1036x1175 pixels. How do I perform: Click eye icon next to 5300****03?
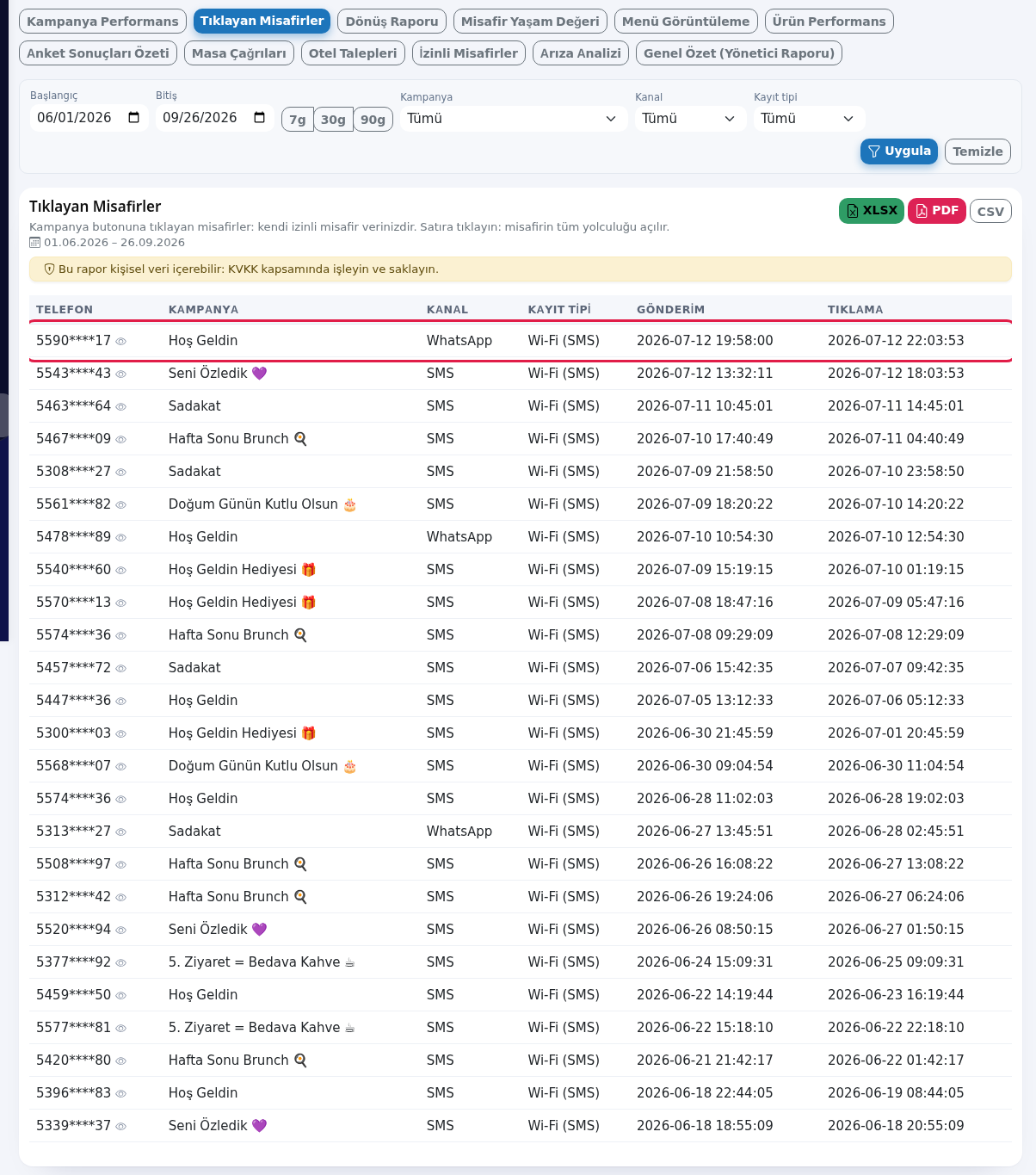(x=121, y=734)
